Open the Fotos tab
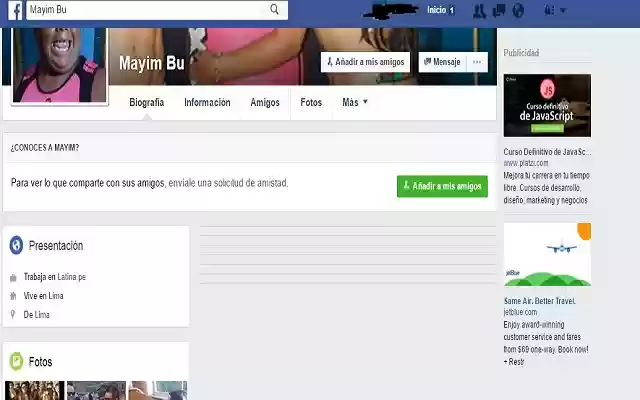 (x=311, y=102)
